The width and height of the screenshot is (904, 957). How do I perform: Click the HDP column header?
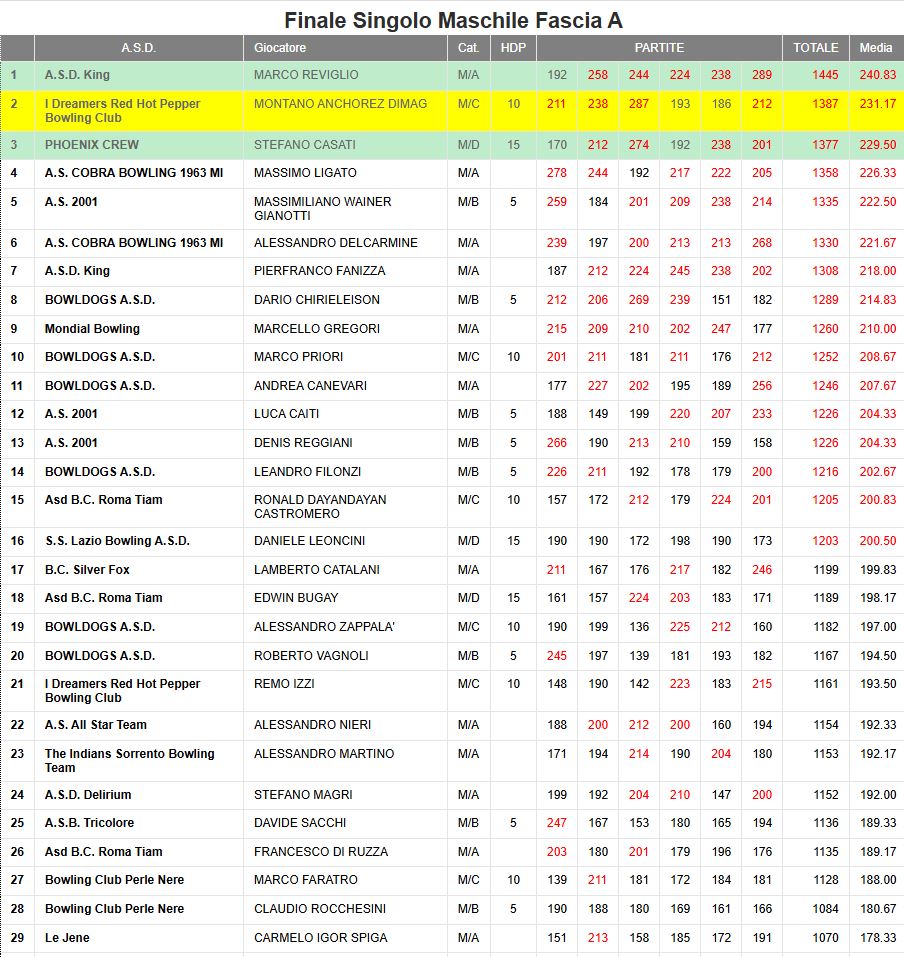[x=512, y=48]
